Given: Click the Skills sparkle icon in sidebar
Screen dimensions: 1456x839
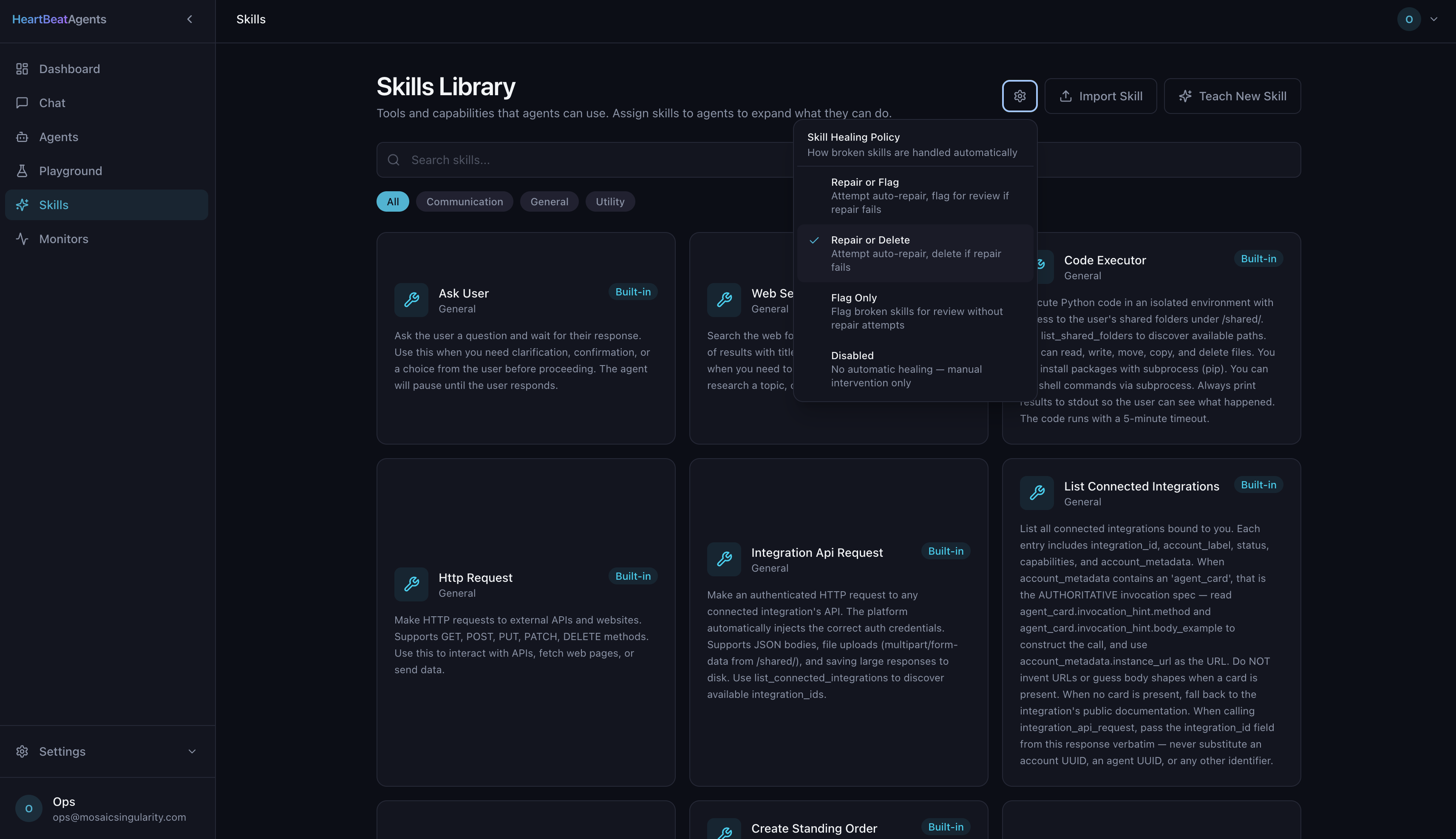Looking at the screenshot, I should 22,205.
